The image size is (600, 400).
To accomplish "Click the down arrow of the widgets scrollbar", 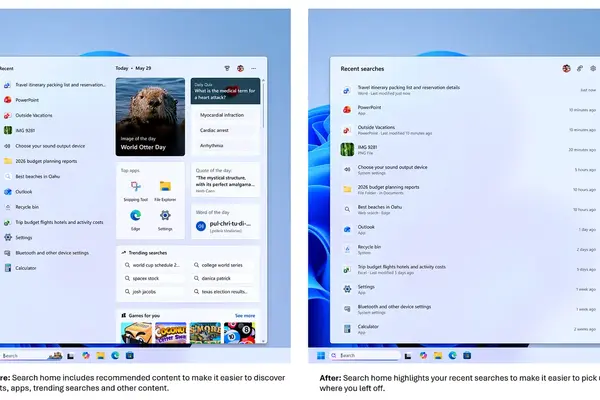I will 263,341.
